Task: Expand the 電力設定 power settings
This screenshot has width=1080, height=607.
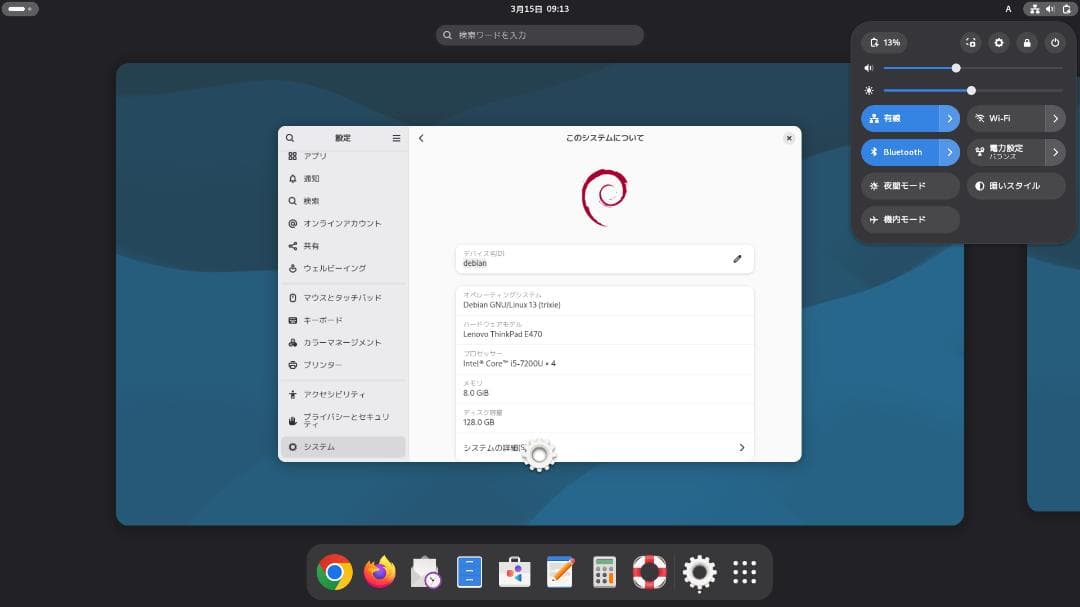Action: point(1055,152)
